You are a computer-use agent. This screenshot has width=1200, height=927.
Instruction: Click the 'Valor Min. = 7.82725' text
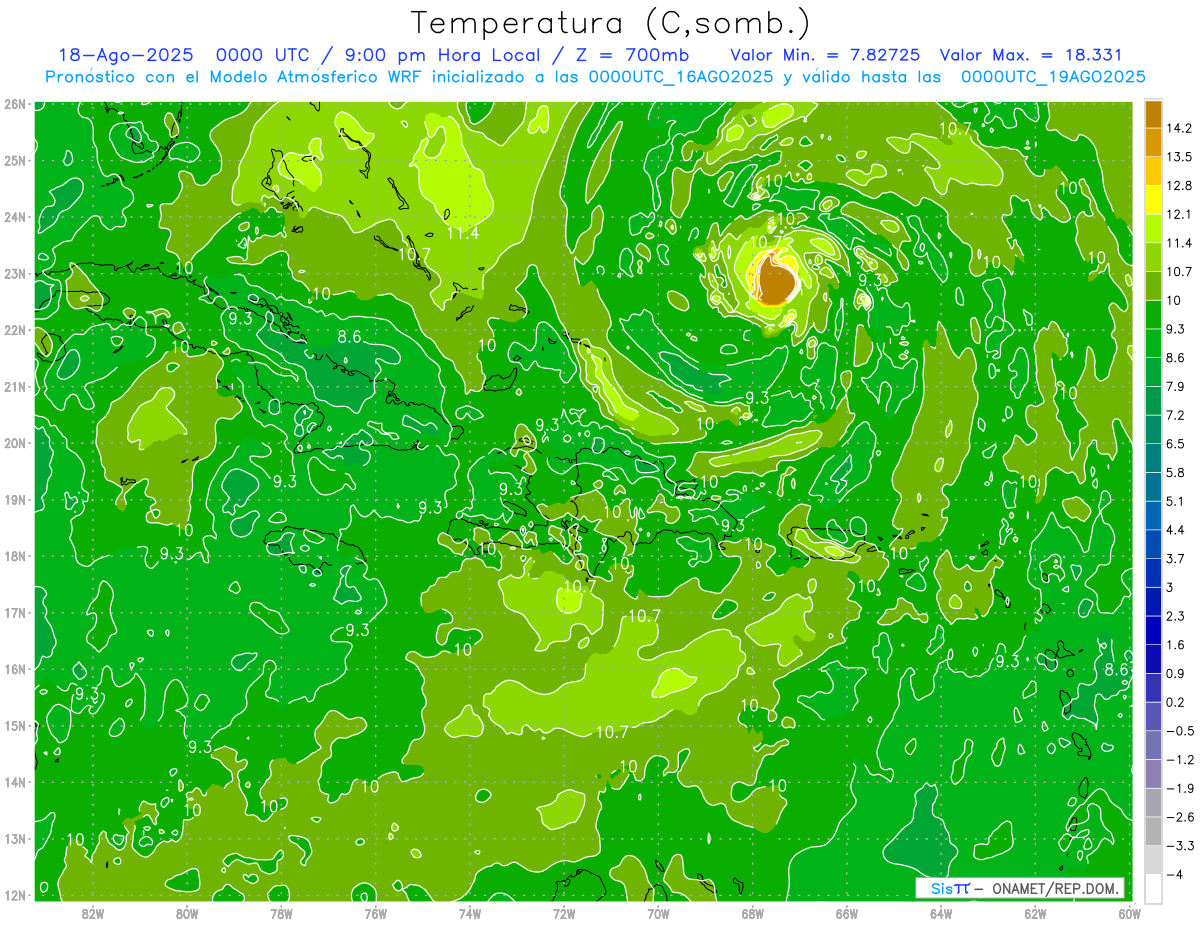825,55
